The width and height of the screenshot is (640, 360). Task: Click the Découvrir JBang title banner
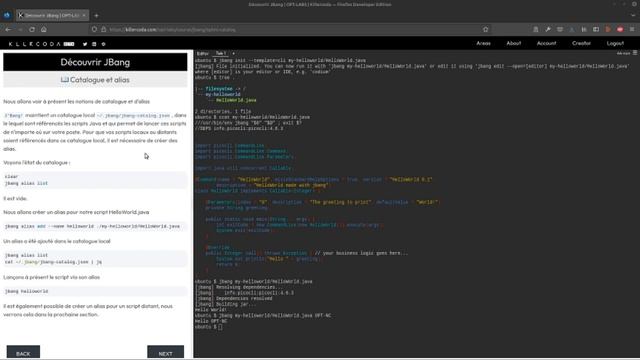click(x=95, y=62)
